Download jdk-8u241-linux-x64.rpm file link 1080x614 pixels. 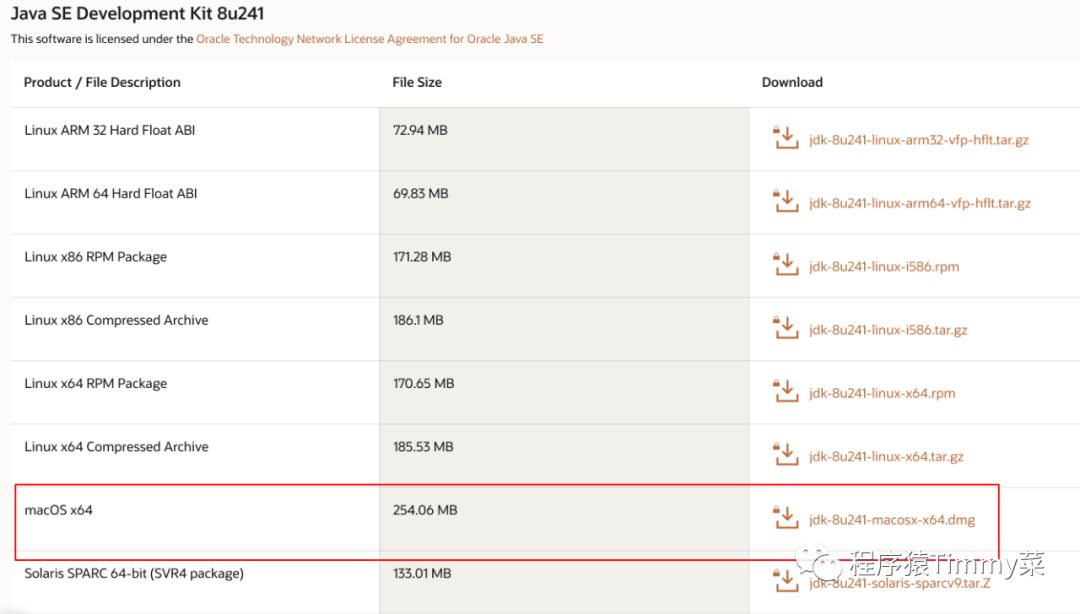coord(882,393)
